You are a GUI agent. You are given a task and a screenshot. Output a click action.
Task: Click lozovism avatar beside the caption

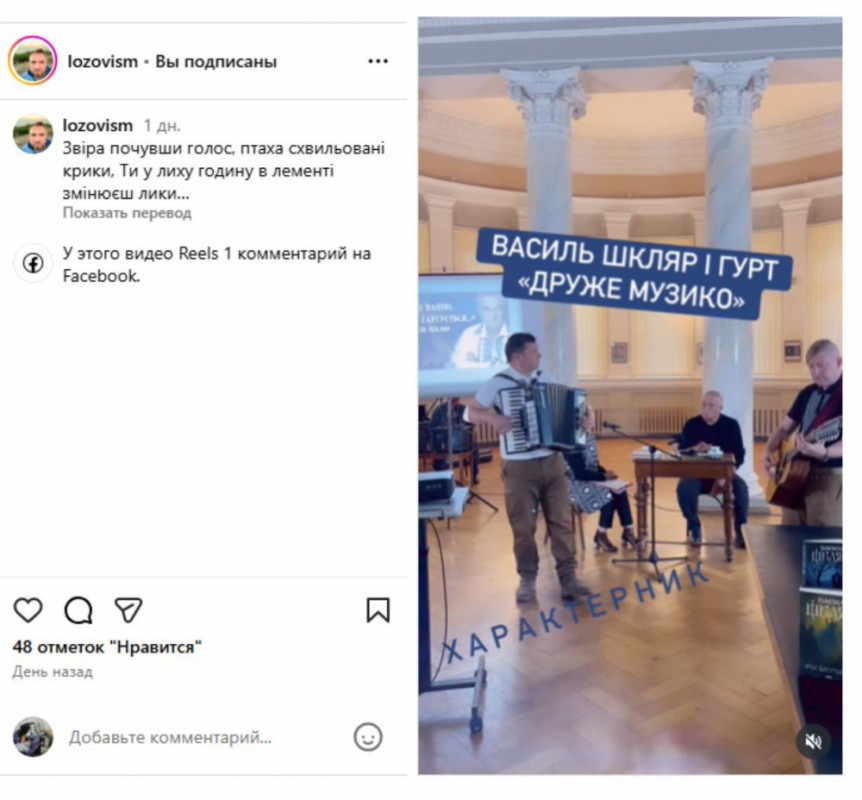(33, 135)
